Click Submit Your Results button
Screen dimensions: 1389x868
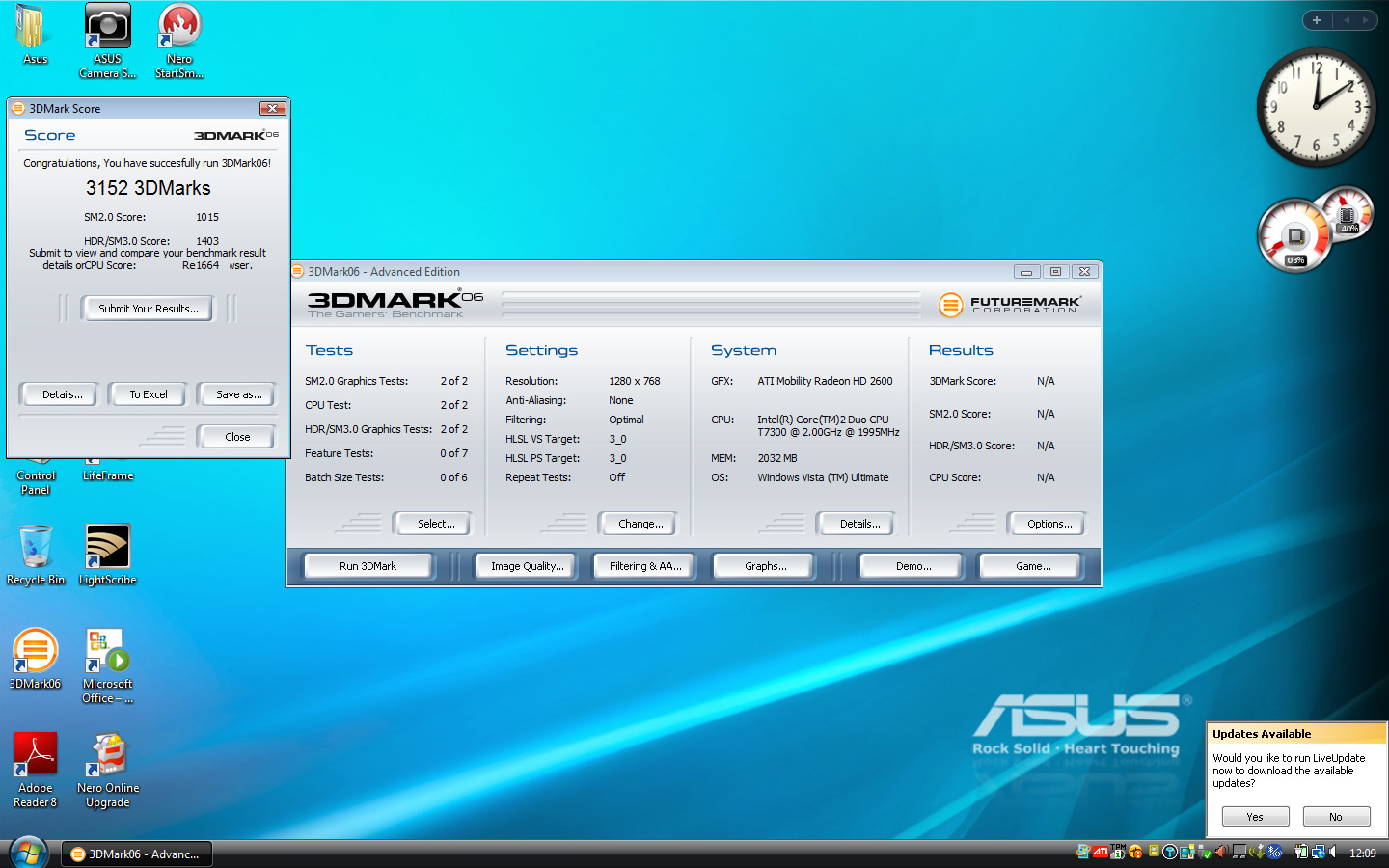click(149, 309)
